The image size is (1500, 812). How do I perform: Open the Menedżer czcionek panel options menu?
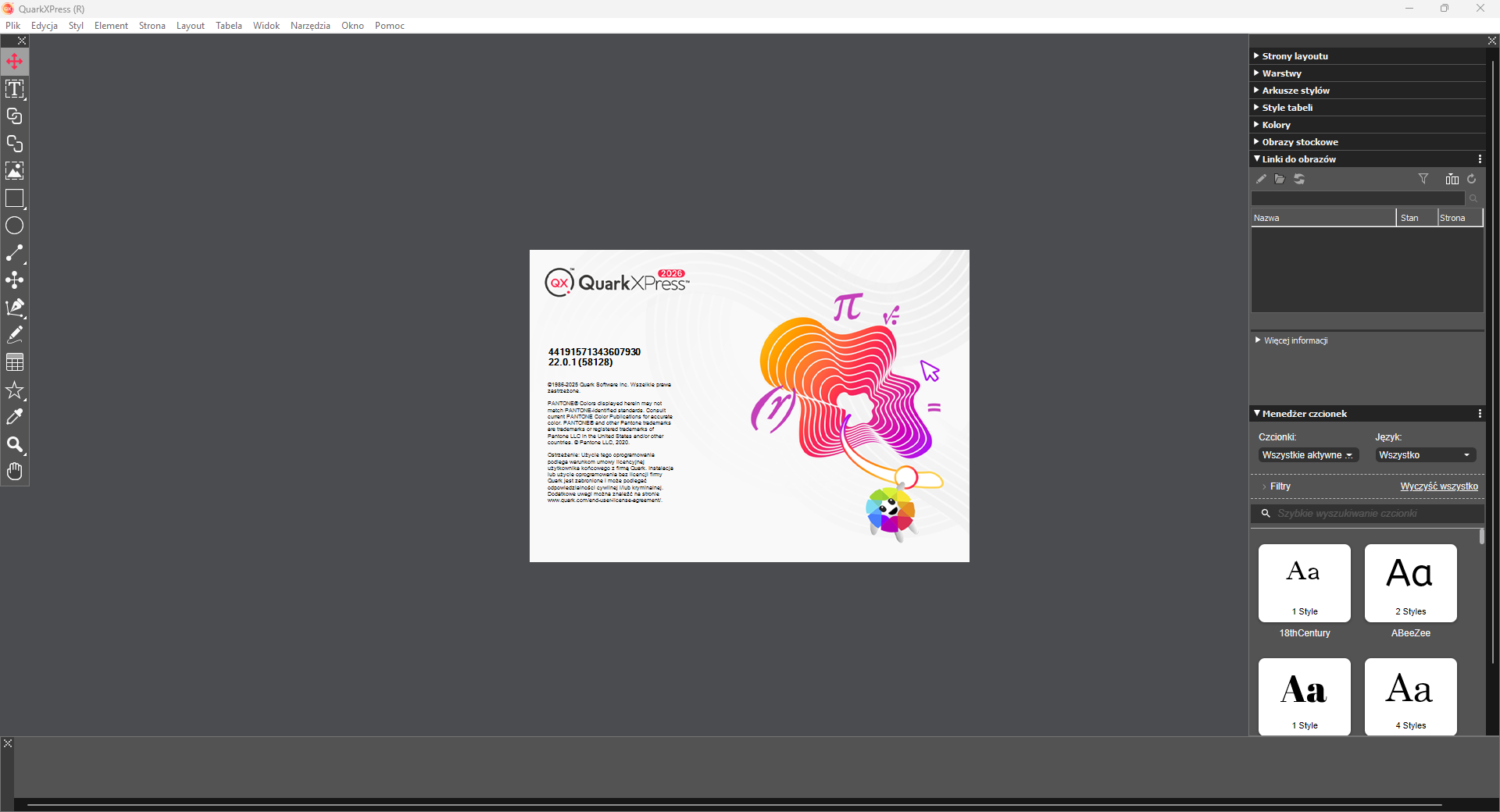(x=1480, y=414)
